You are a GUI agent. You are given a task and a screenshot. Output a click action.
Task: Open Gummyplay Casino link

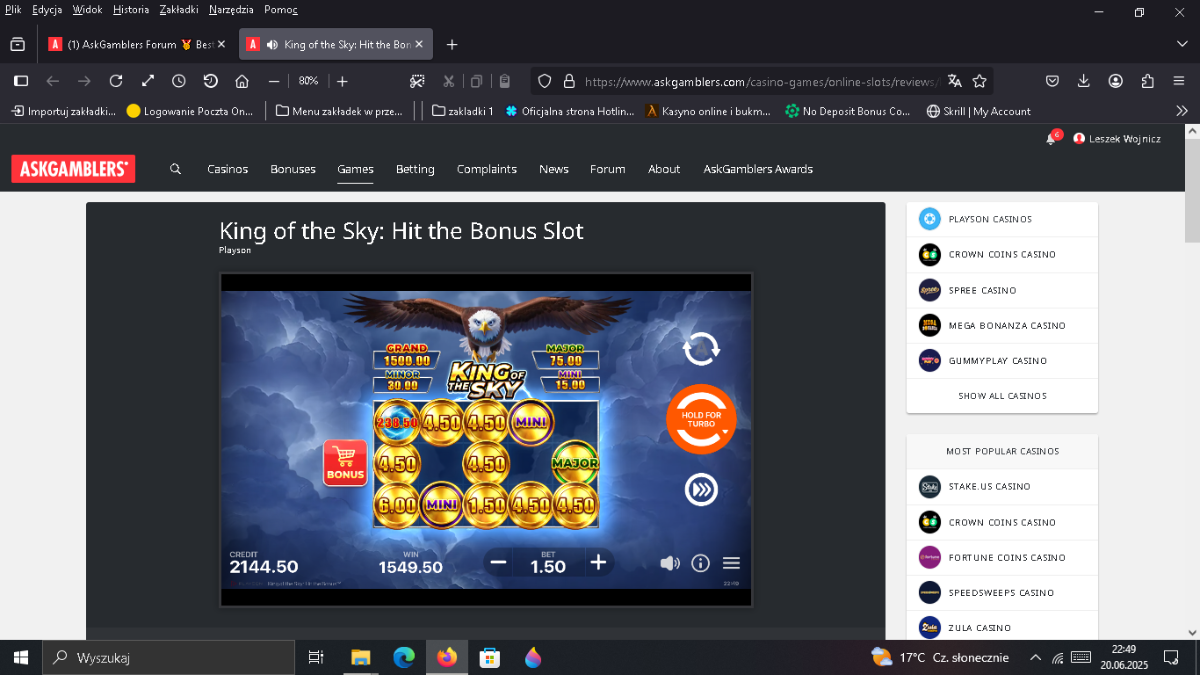pos(1002,360)
